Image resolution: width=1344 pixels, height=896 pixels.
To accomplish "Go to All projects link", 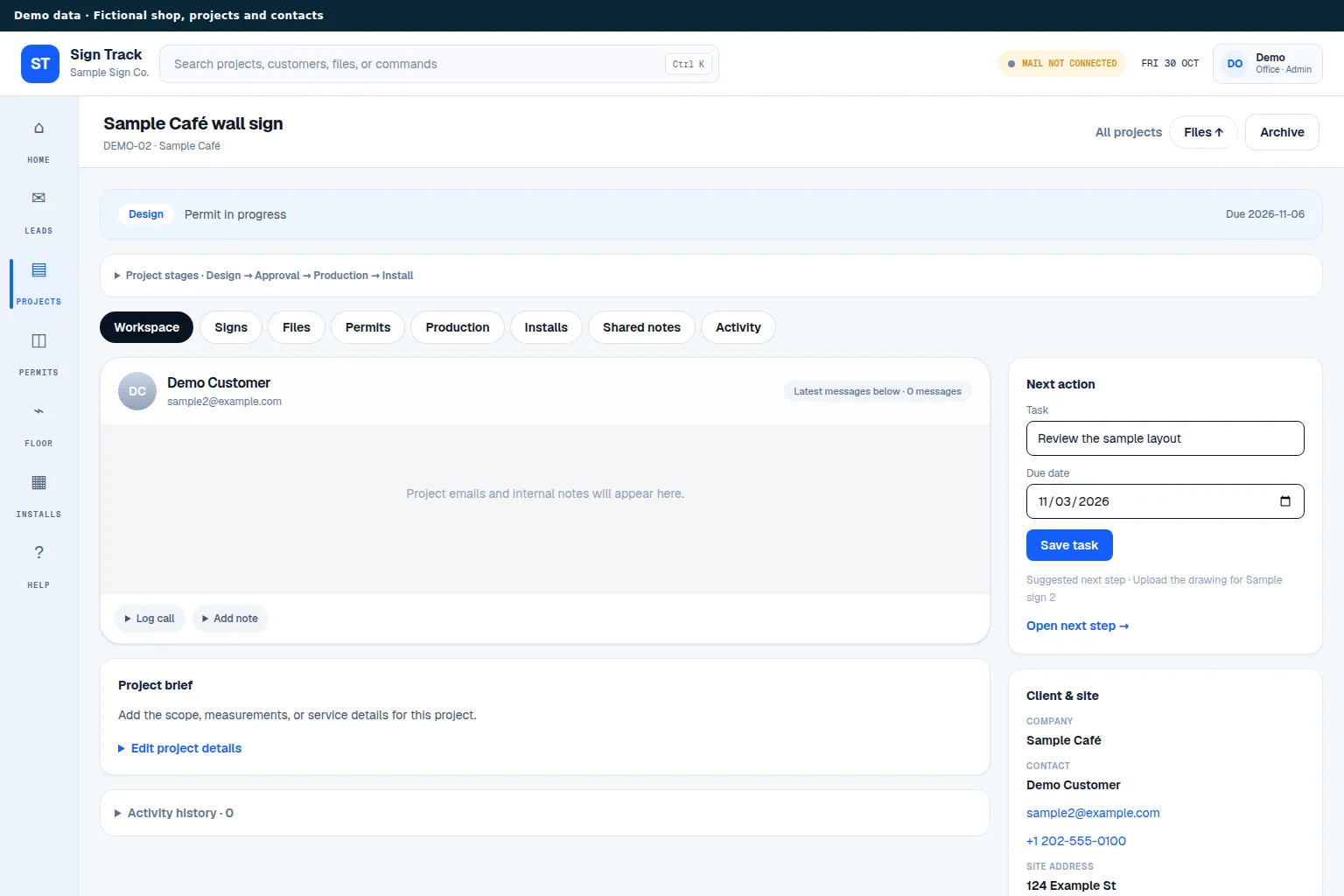I will (1129, 132).
